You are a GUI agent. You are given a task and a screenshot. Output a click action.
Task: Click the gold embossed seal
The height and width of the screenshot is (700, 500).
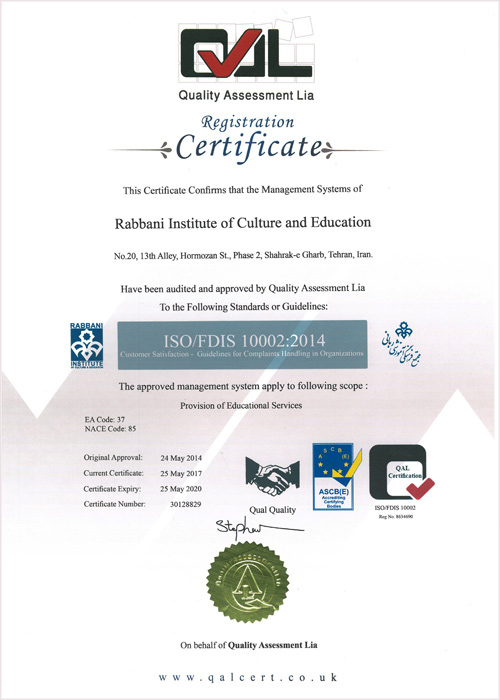248,582
